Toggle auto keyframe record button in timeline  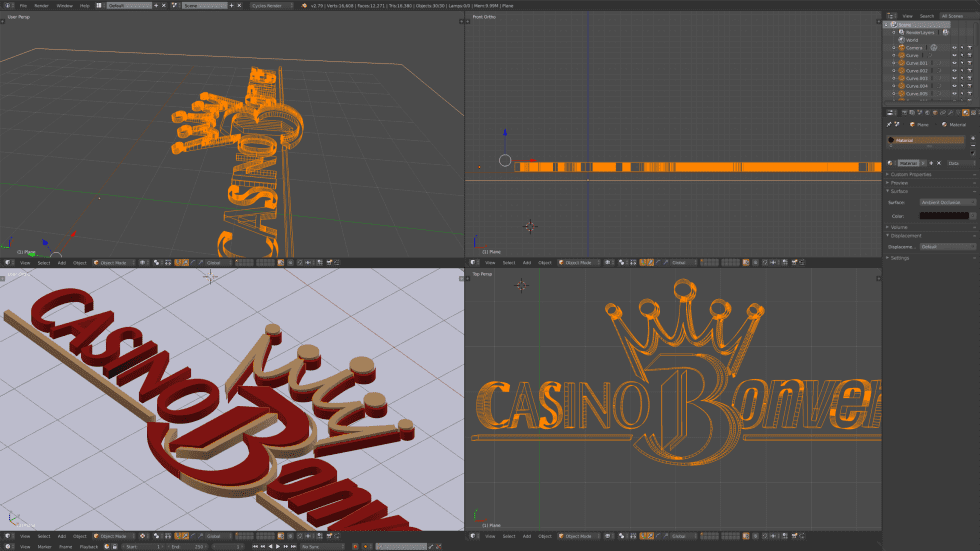(355, 547)
